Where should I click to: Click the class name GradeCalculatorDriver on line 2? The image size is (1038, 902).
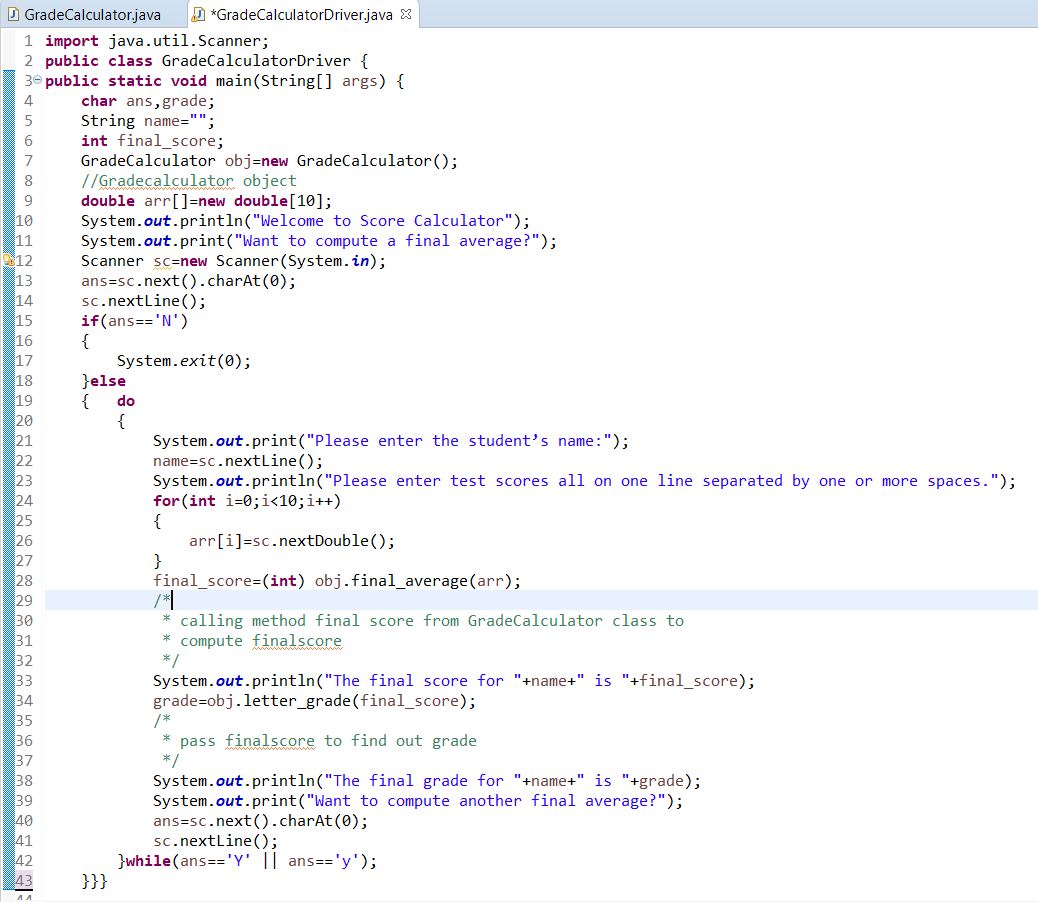[256, 61]
